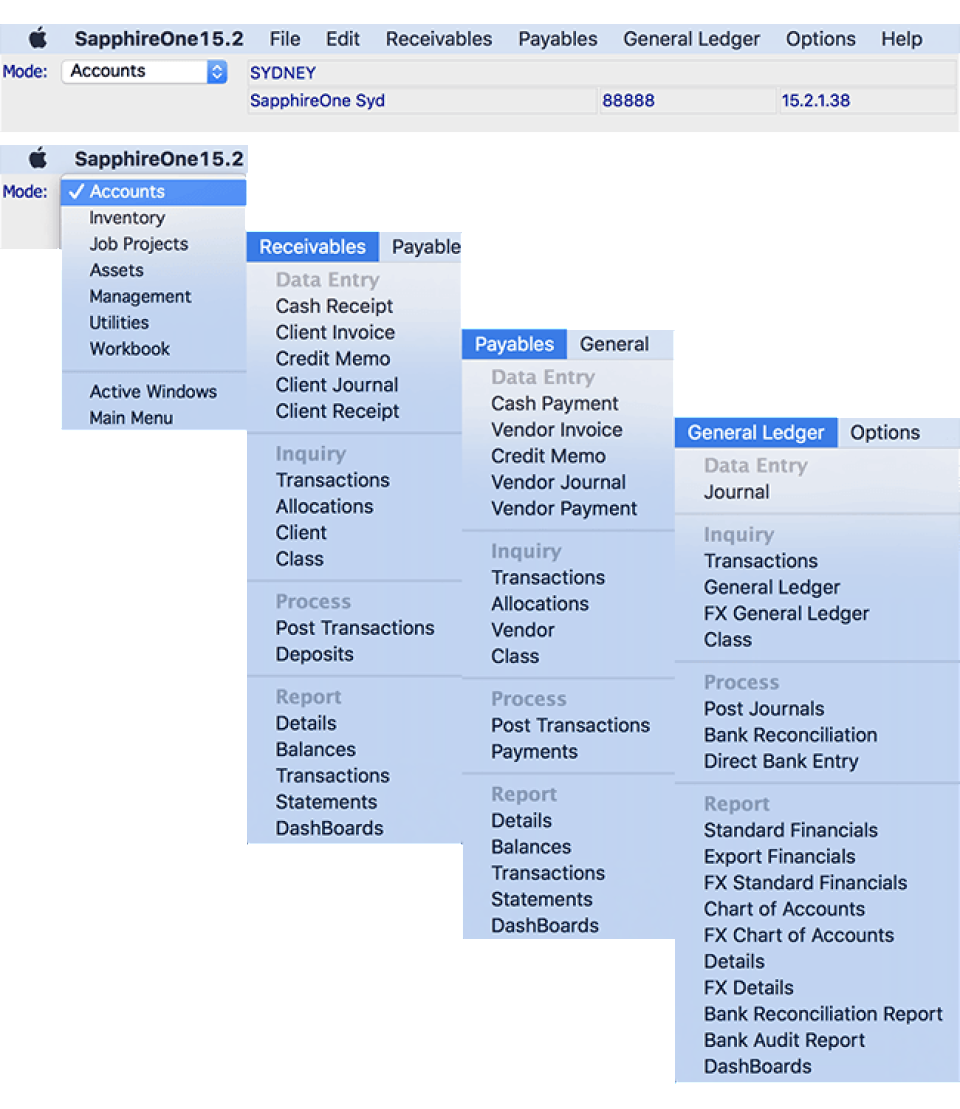Click the 15.2.1.38 version field

(x=867, y=100)
